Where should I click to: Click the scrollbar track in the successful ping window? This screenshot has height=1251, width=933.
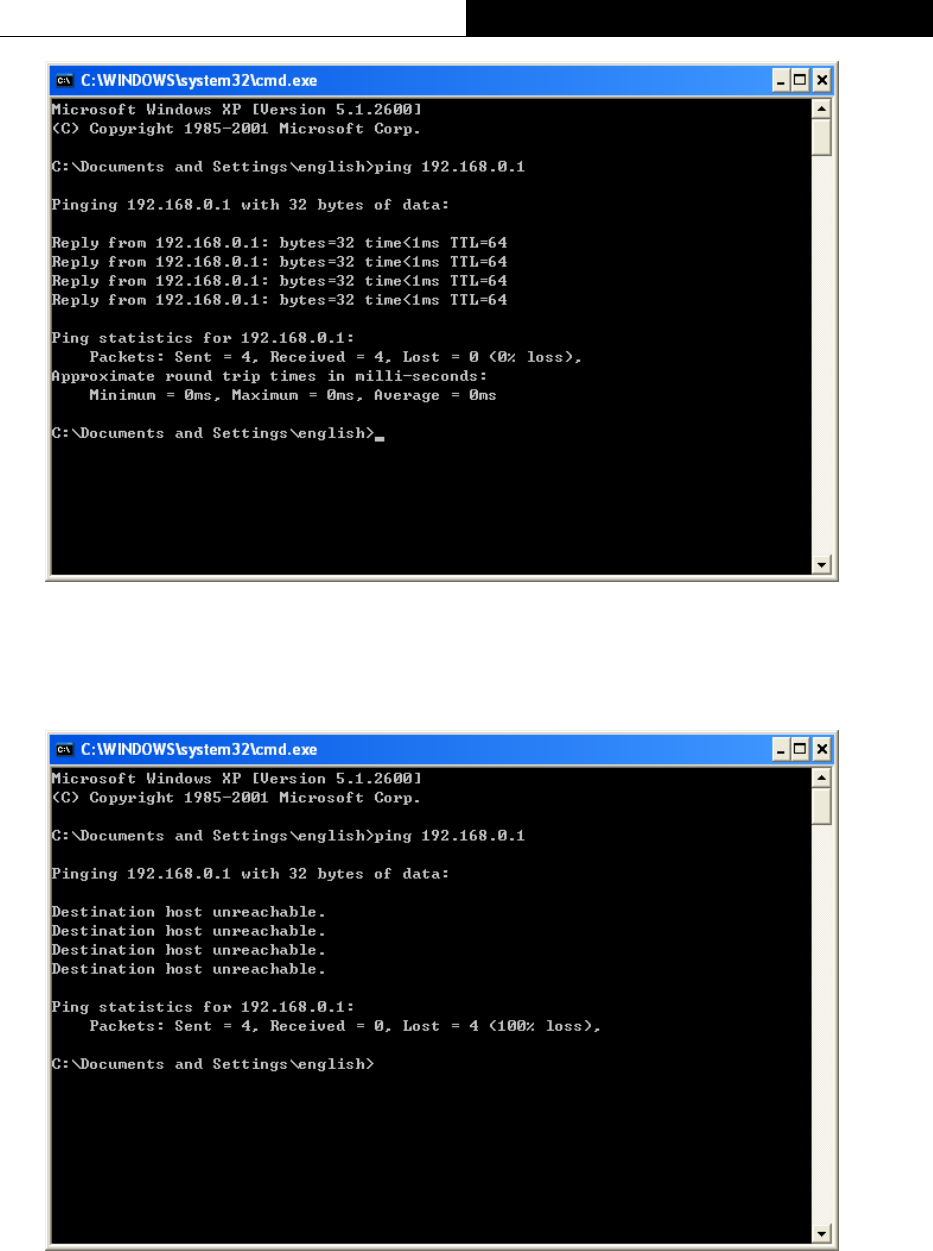822,355
